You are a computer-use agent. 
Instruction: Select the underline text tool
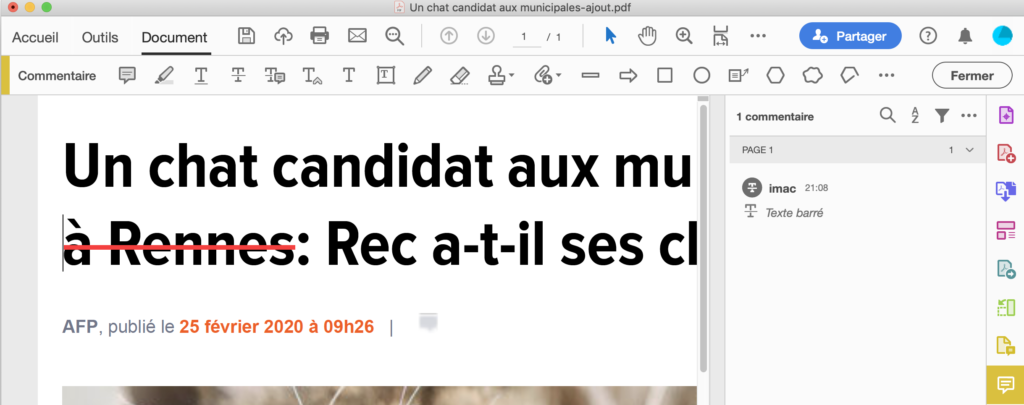pos(200,76)
